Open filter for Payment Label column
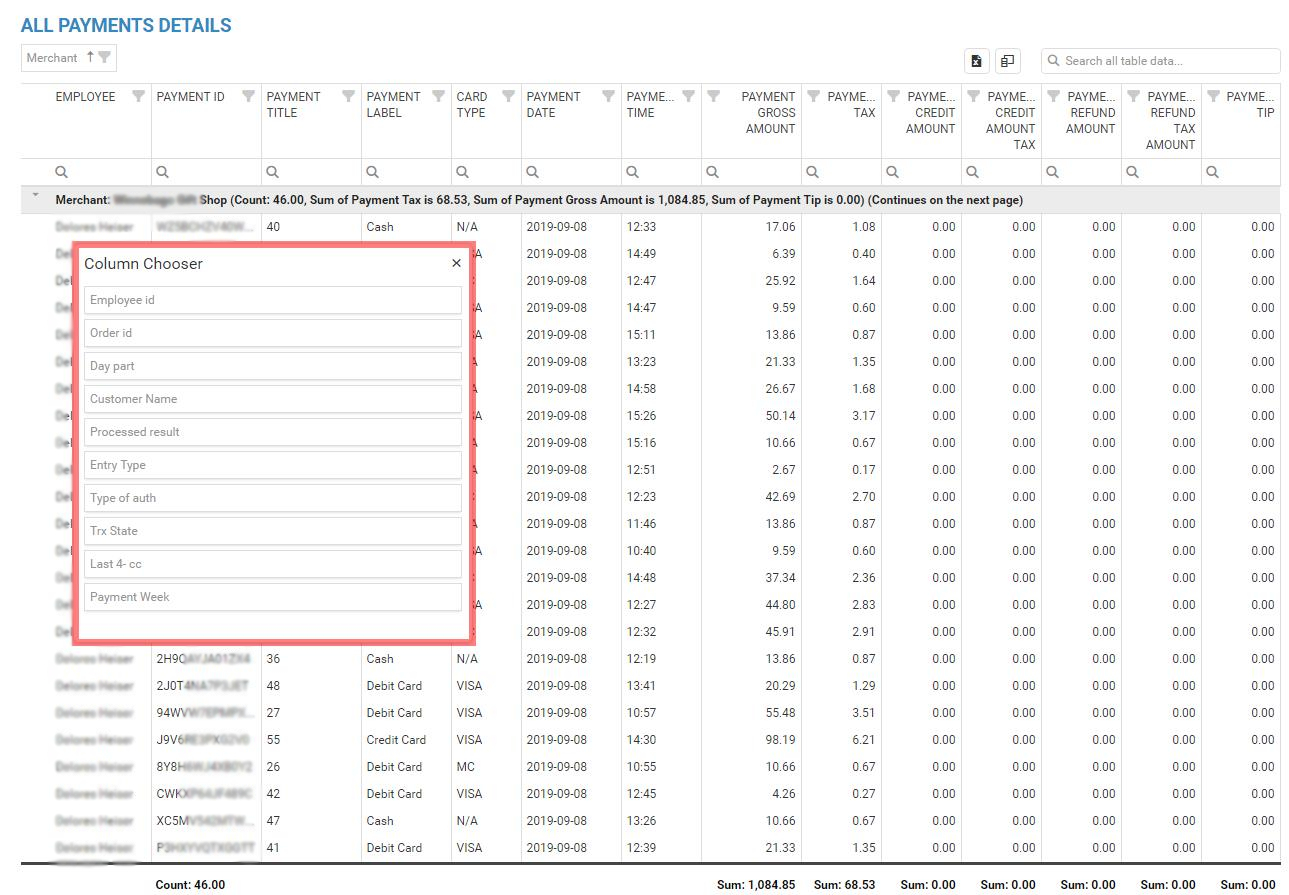The height and width of the screenshot is (895, 1289). (x=439, y=97)
